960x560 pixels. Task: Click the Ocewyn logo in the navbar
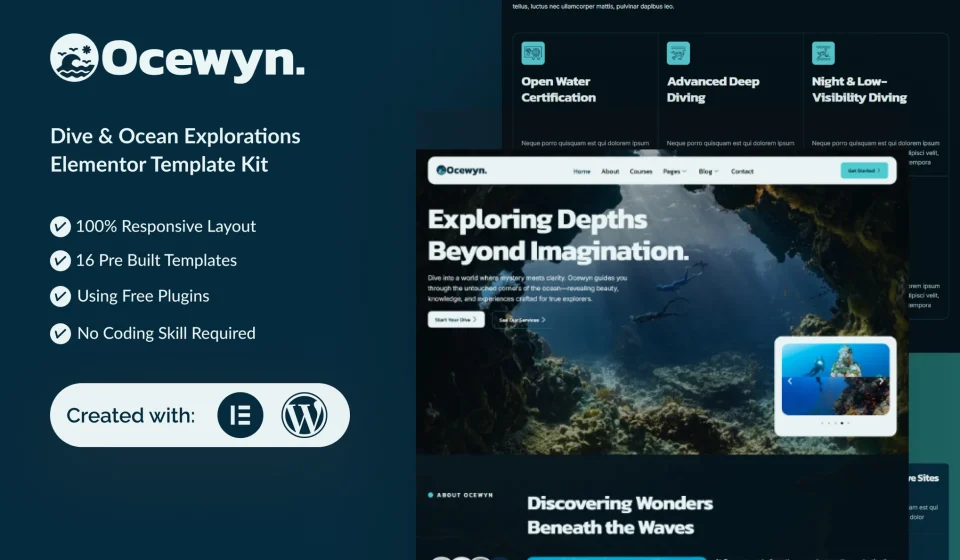click(x=461, y=170)
